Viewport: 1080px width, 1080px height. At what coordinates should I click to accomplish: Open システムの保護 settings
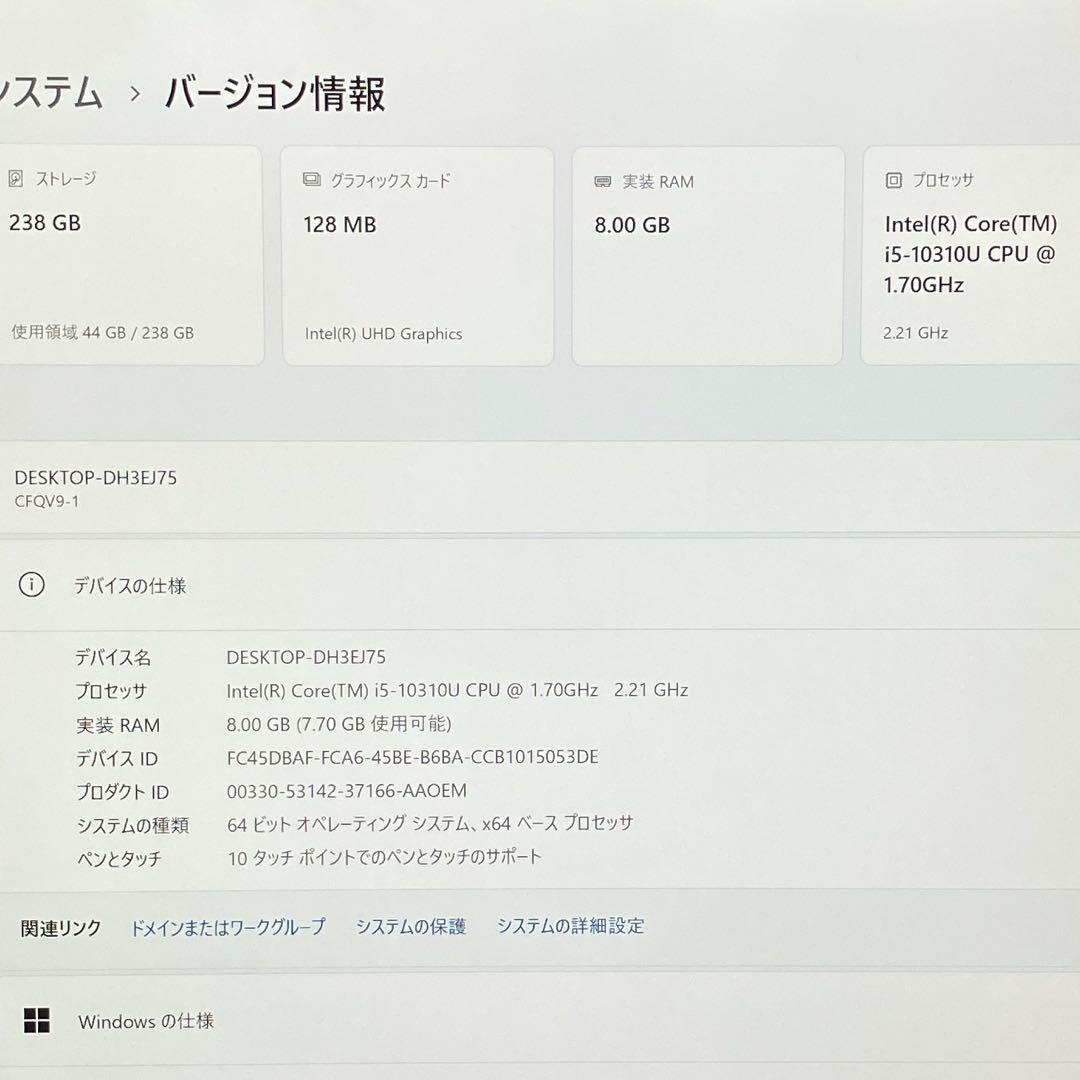point(410,927)
